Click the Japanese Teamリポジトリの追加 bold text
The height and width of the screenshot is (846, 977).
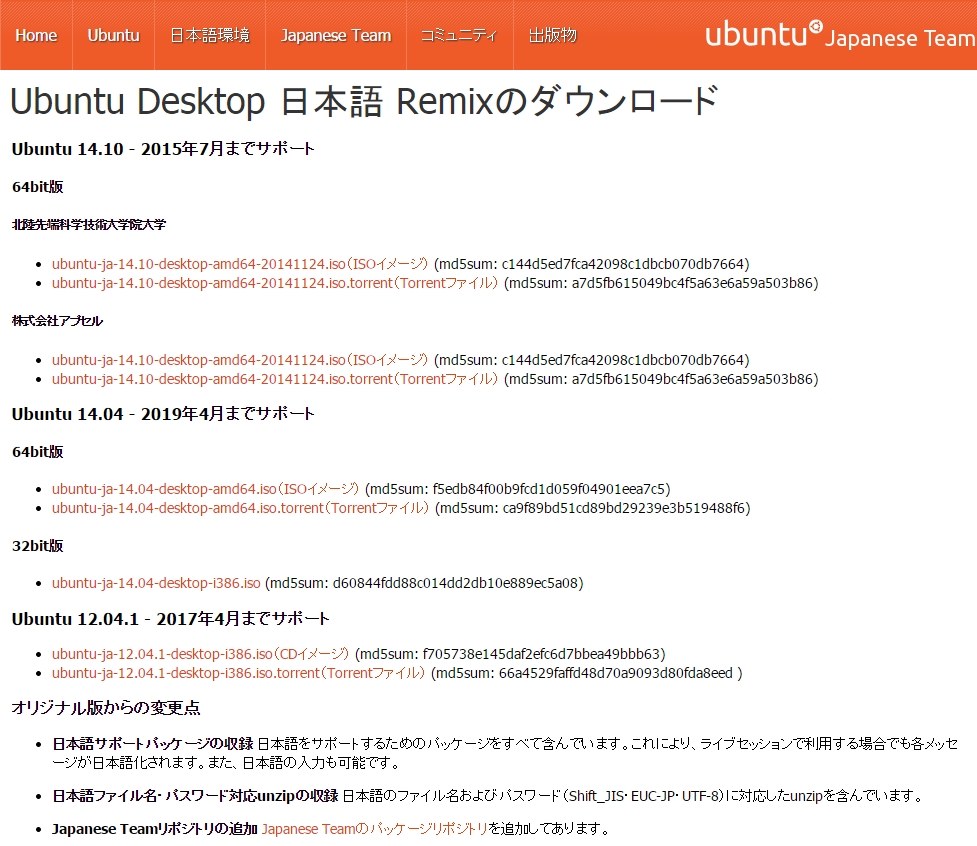pos(155,829)
